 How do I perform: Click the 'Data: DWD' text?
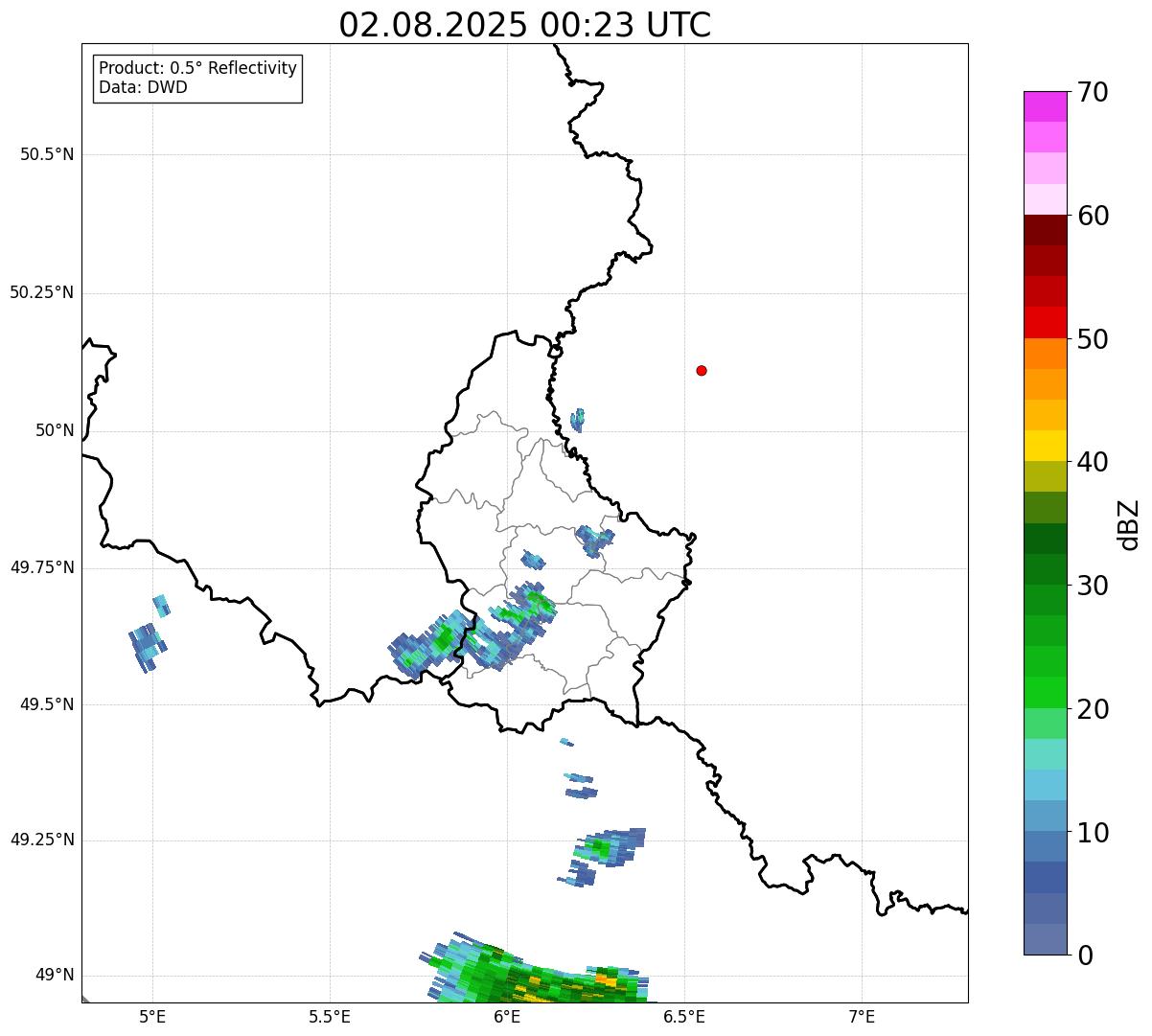pos(143,87)
